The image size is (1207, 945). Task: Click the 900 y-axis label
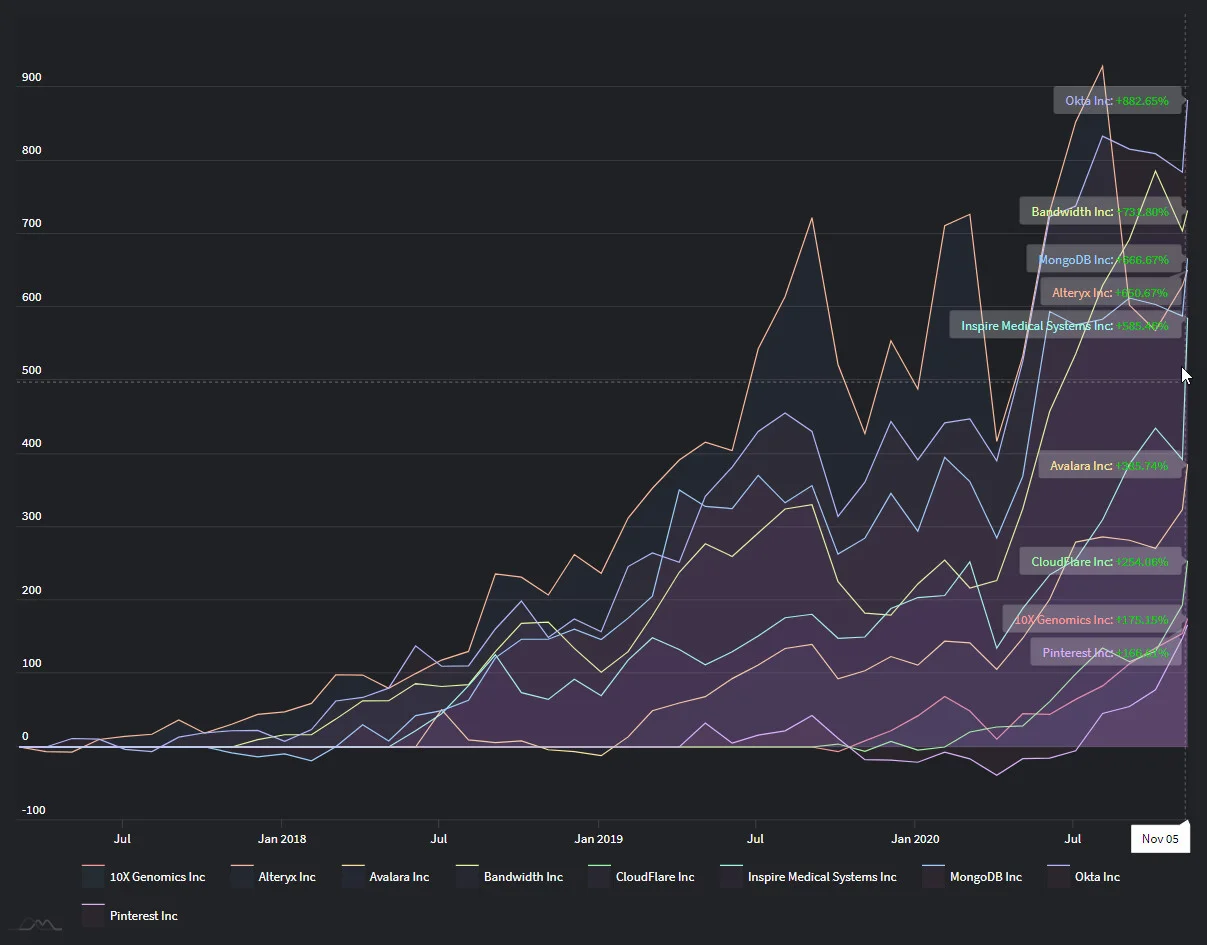pyautogui.click(x=32, y=77)
